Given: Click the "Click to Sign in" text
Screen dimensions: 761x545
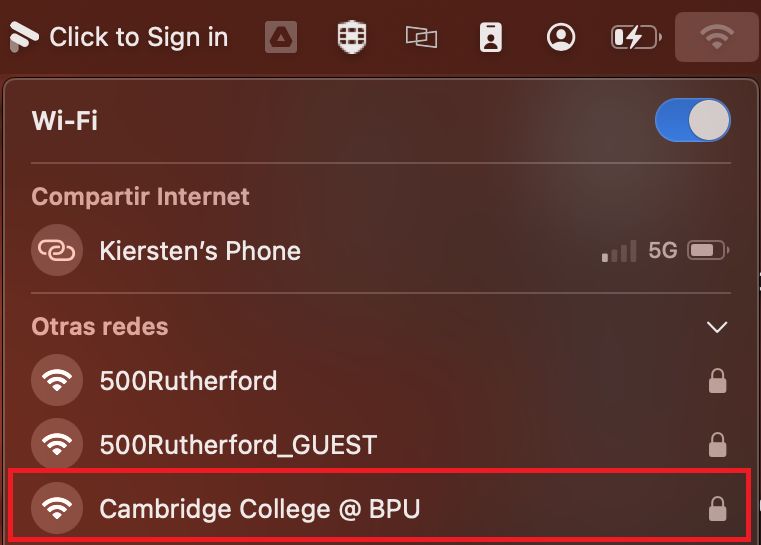Looking at the screenshot, I should point(138,38).
